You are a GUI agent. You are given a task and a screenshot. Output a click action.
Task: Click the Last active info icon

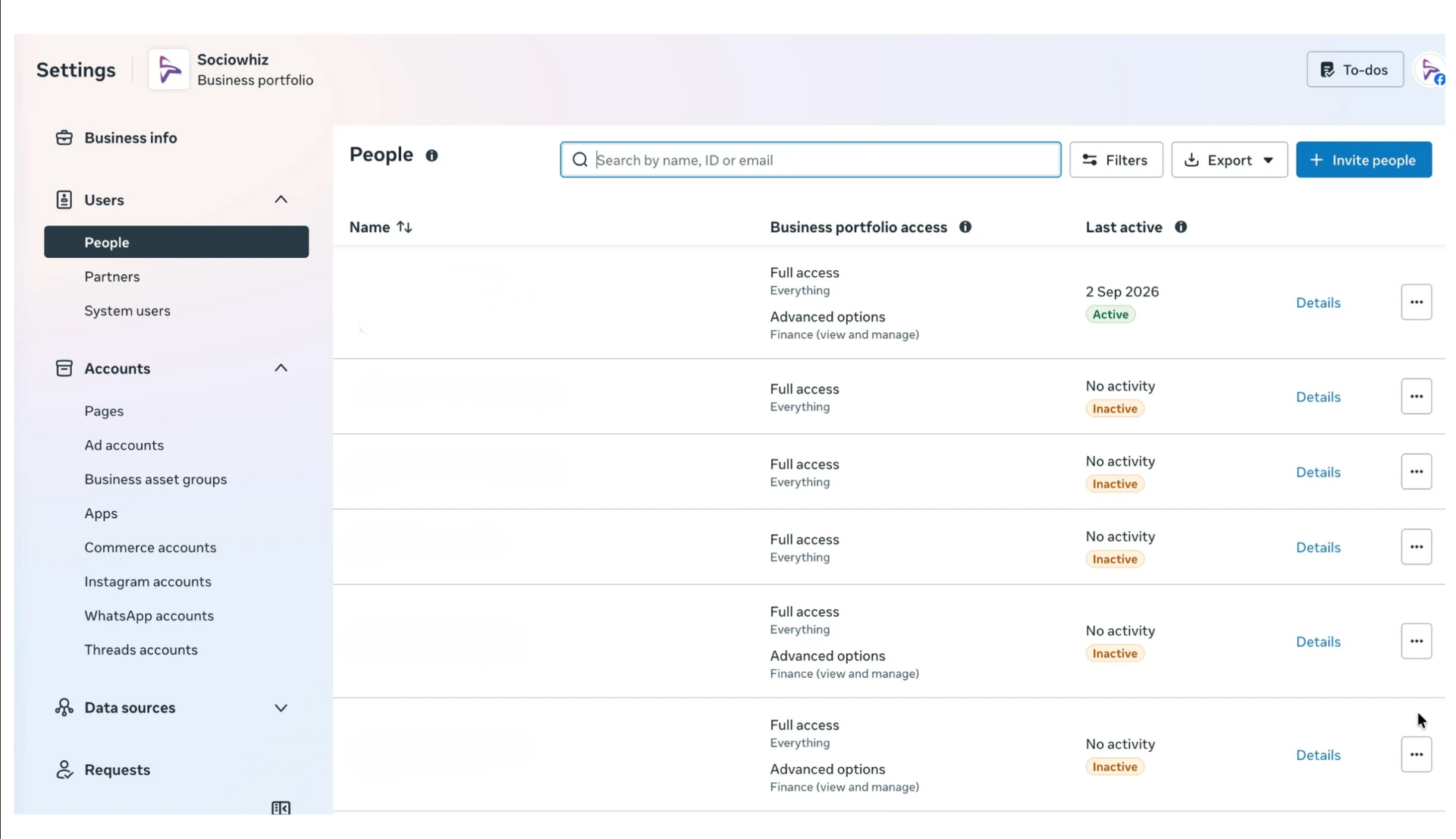1181,227
